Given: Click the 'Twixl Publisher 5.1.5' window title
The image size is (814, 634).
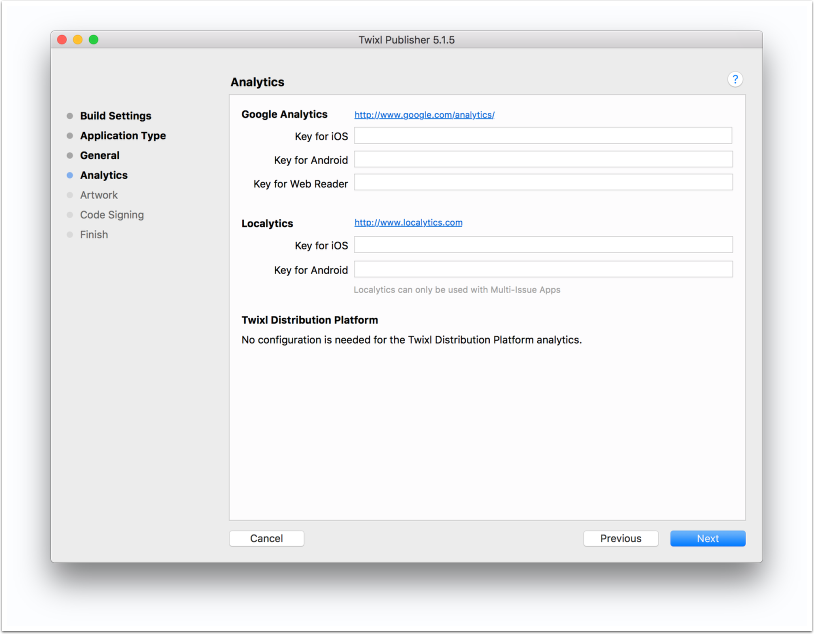Looking at the screenshot, I should coord(406,40).
